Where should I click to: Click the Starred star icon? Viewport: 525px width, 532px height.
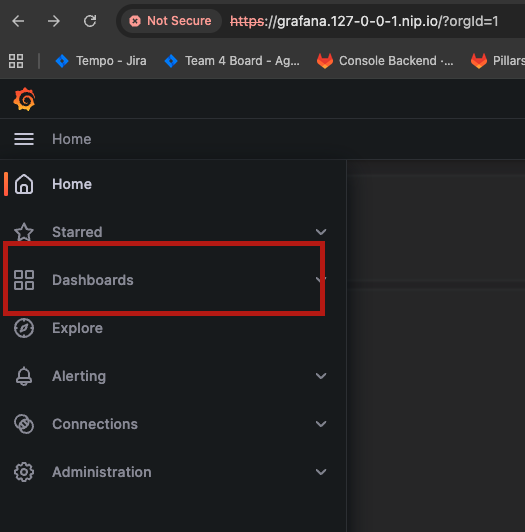coord(24,232)
